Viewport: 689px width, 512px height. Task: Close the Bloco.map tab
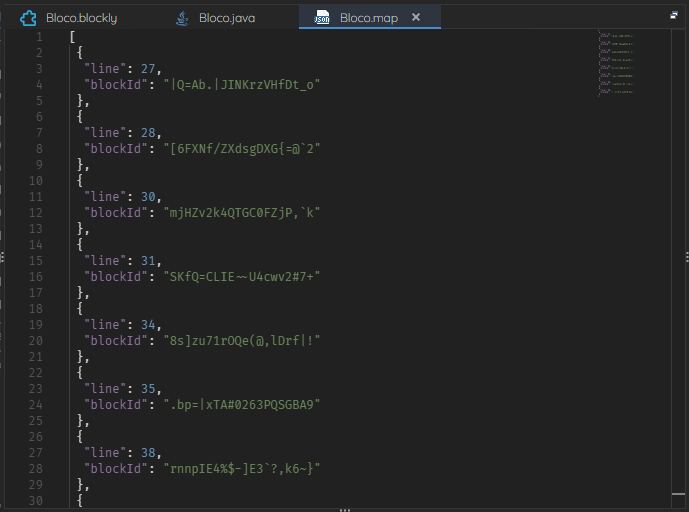[x=416, y=17]
